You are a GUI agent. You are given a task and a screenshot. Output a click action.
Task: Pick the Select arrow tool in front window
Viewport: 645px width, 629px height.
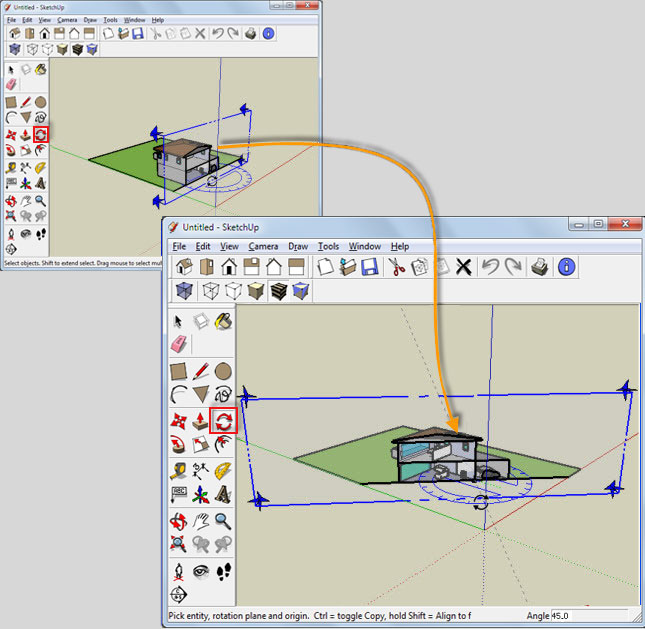[178, 321]
